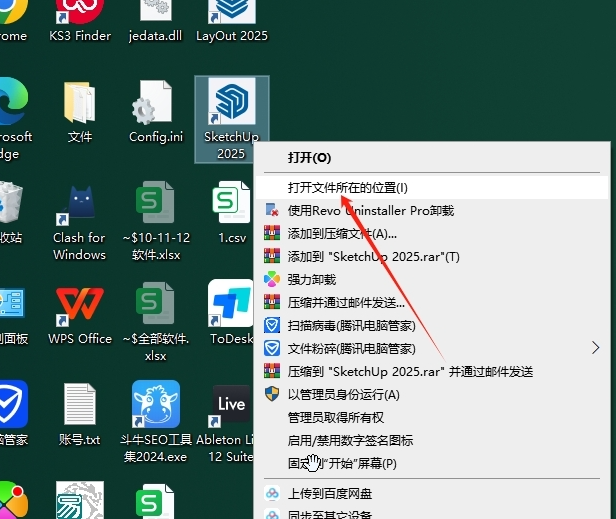The width and height of the screenshot is (616, 519).
Task: Click the Microsoft Edge desktop icon
Action: tap(14, 118)
